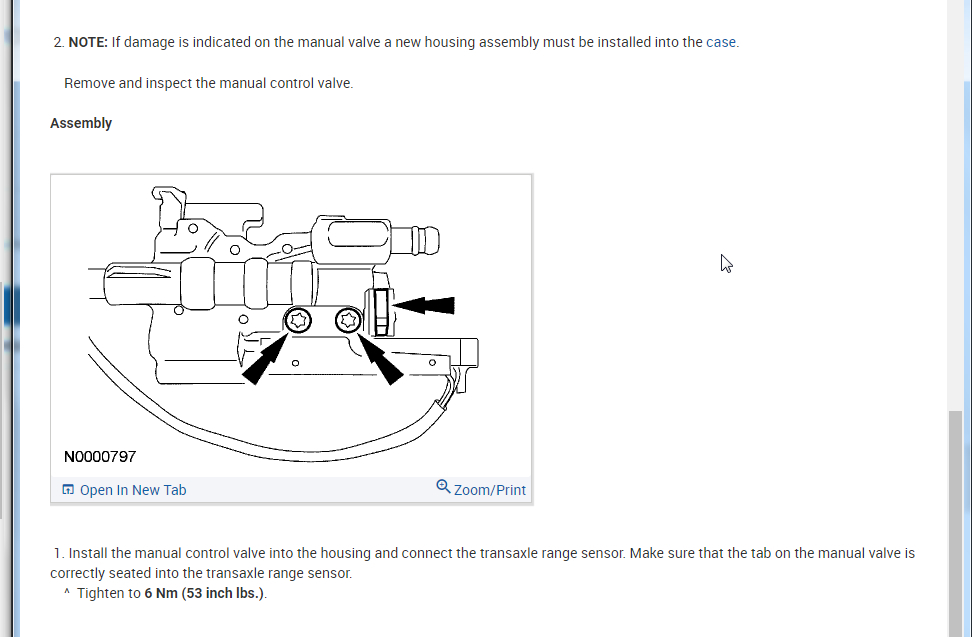Click the right Torx bolt in diagram
This screenshot has height=637, width=972.
[x=348, y=320]
